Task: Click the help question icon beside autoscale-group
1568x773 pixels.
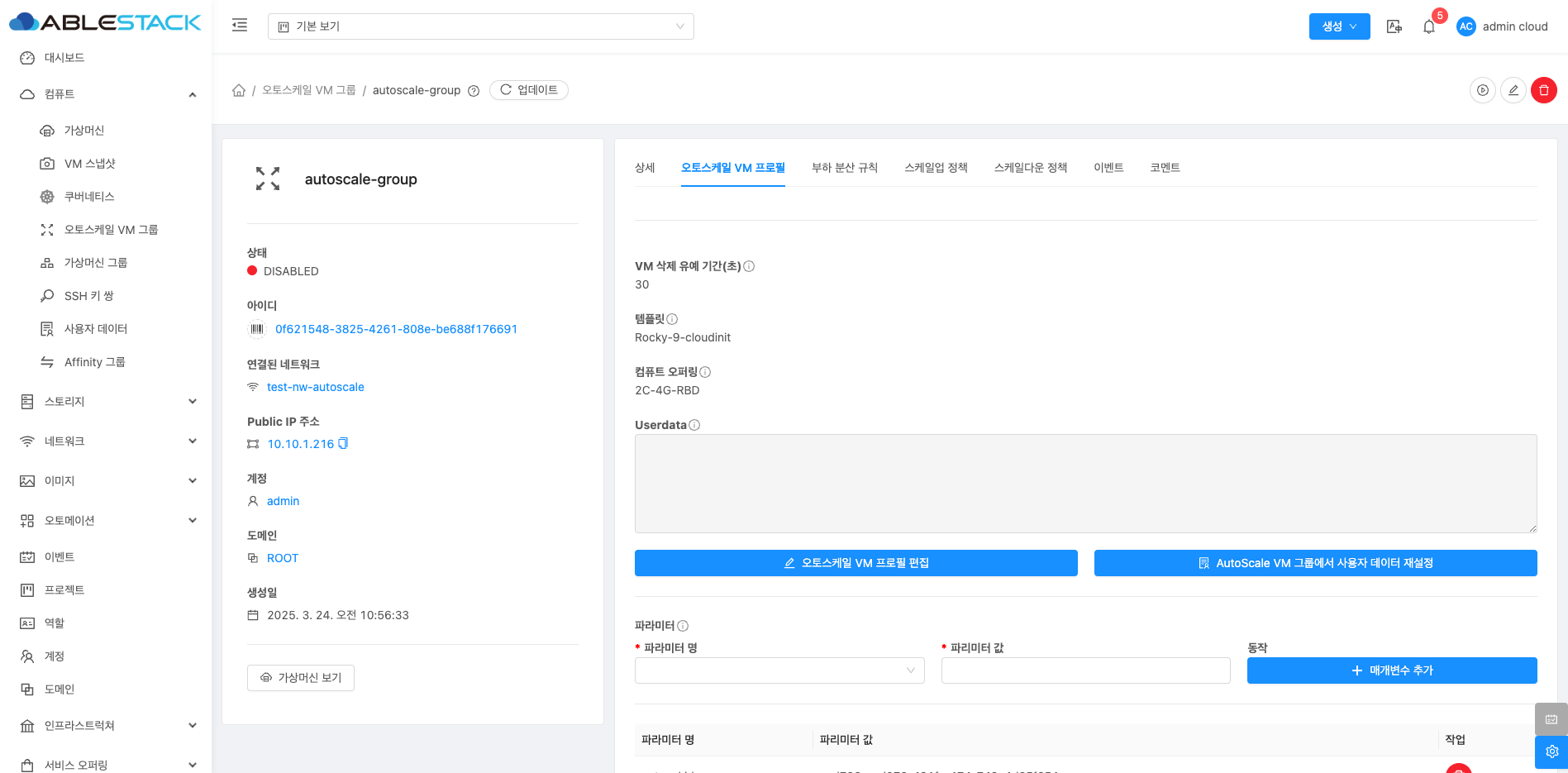Action: point(474,91)
